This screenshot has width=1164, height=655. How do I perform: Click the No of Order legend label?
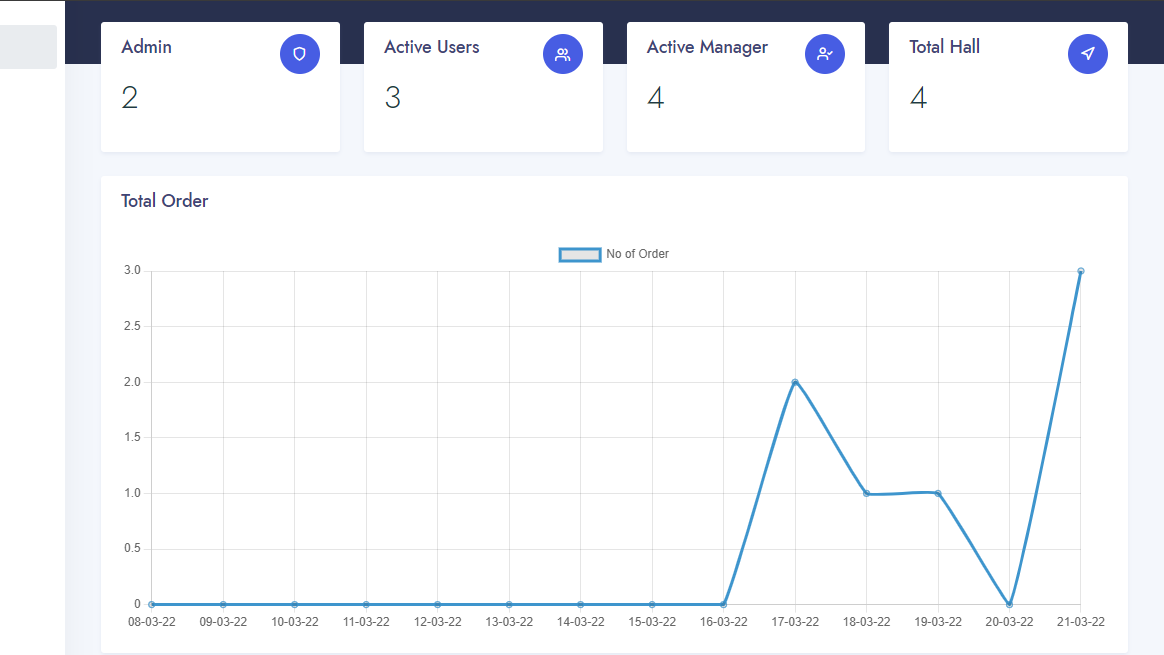[637, 254]
